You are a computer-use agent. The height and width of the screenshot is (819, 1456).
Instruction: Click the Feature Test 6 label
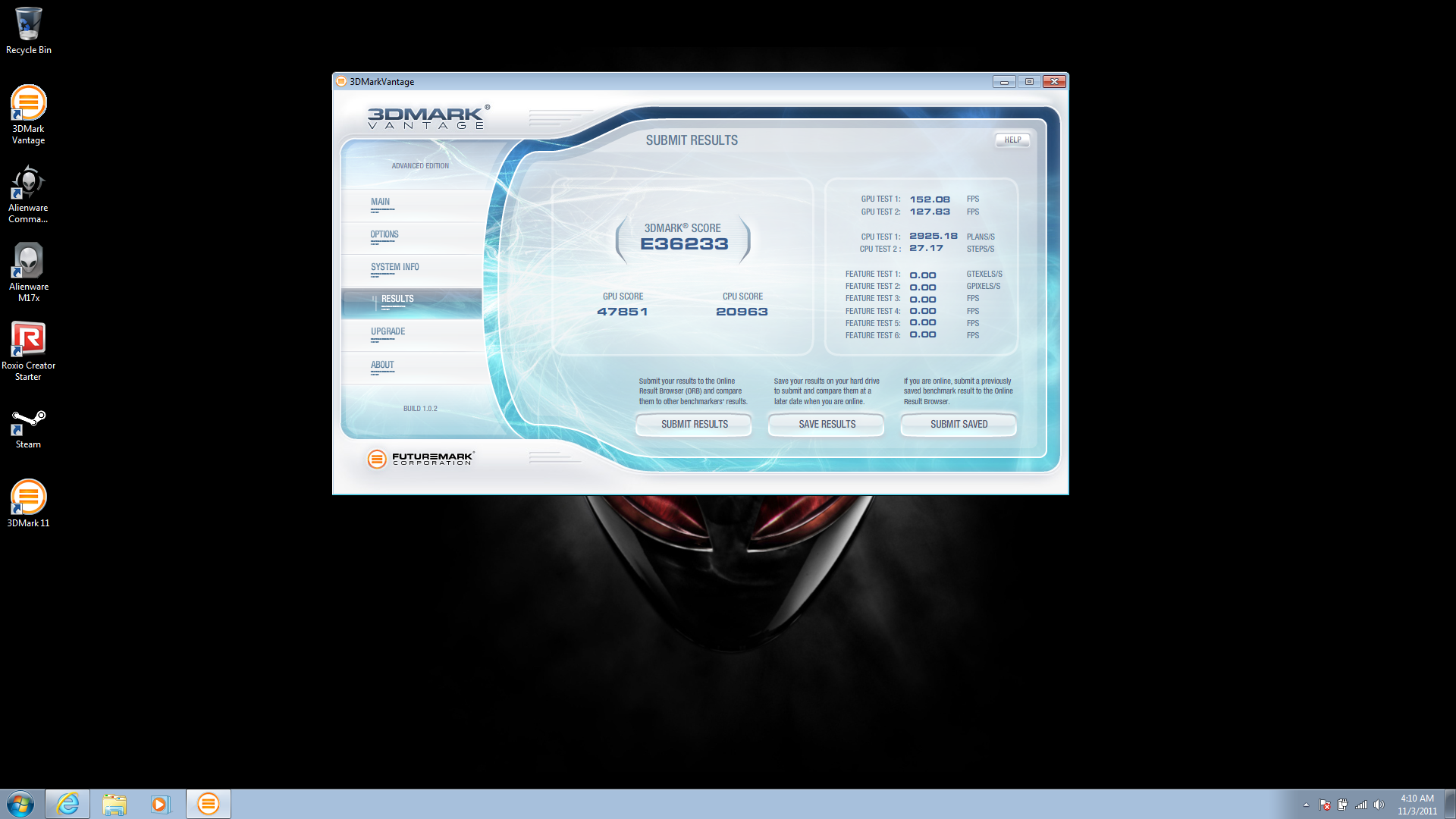pyautogui.click(x=873, y=335)
